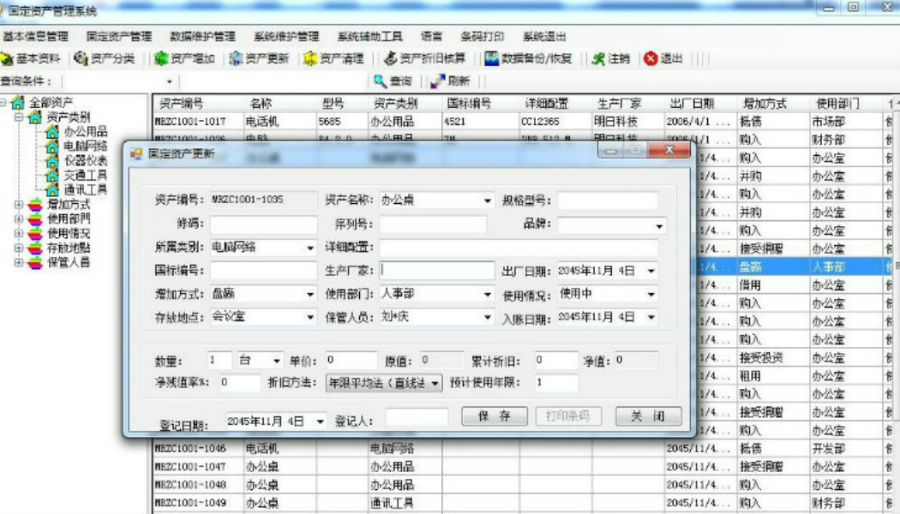Open the 入账日期 date picker
This screenshot has width=900, height=514.
(x=651, y=317)
